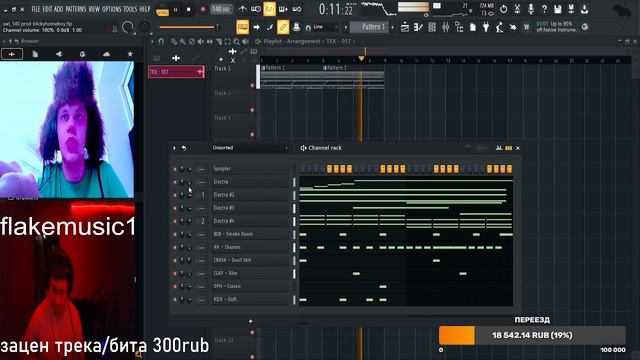This screenshot has height=360, width=640.
Task: Toggle song/pattern mode button
Action: point(162,10)
